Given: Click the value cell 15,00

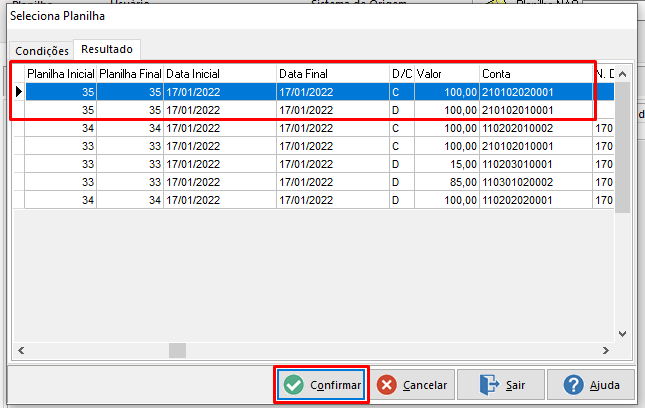Looking at the screenshot, I should tap(447, 164).
